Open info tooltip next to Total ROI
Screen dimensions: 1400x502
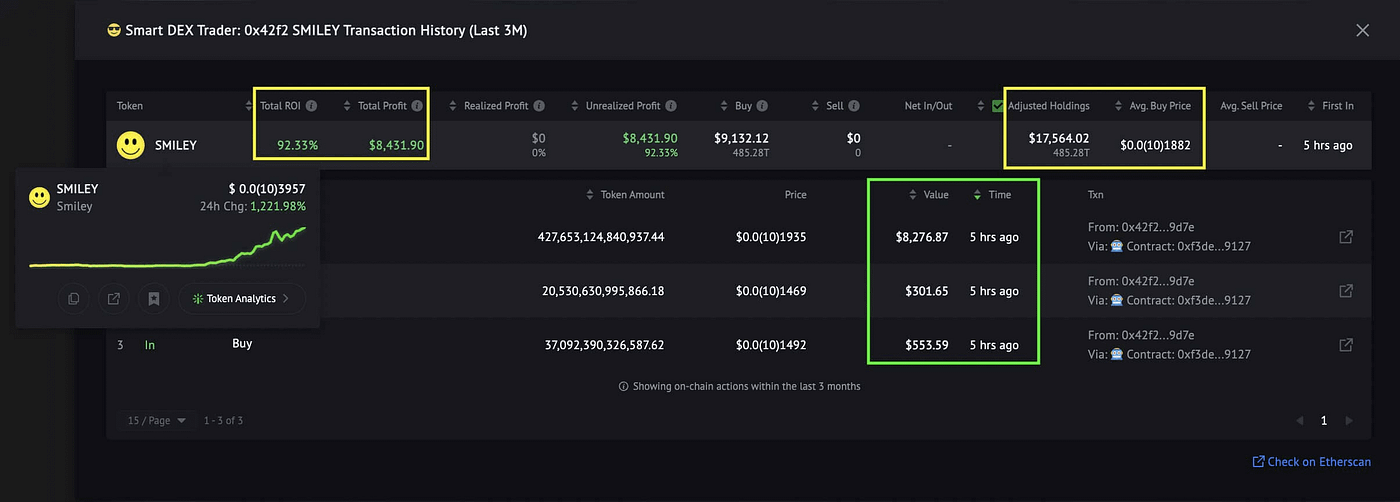tap(311, 106)
